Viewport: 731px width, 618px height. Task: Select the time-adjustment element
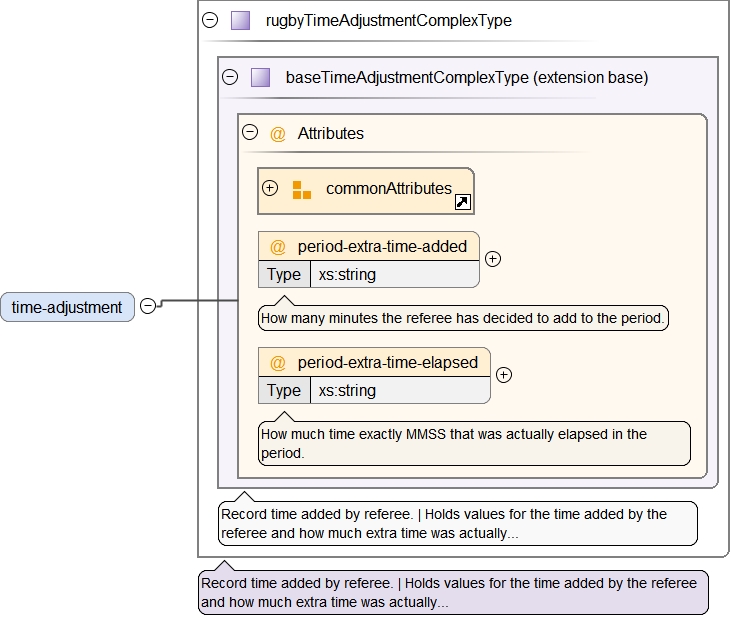67,307
